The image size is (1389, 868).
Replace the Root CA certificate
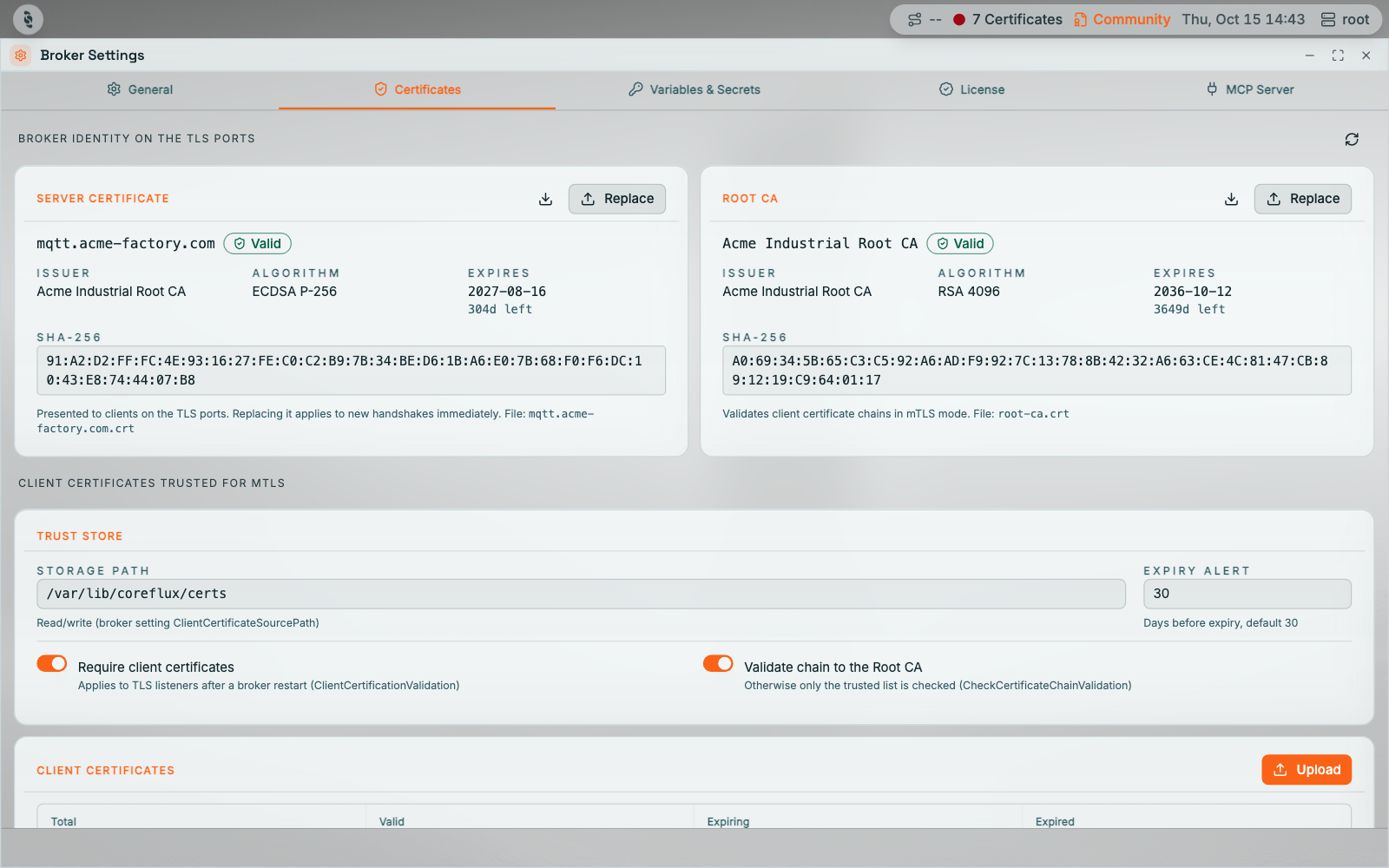[x=1303, y=199]
